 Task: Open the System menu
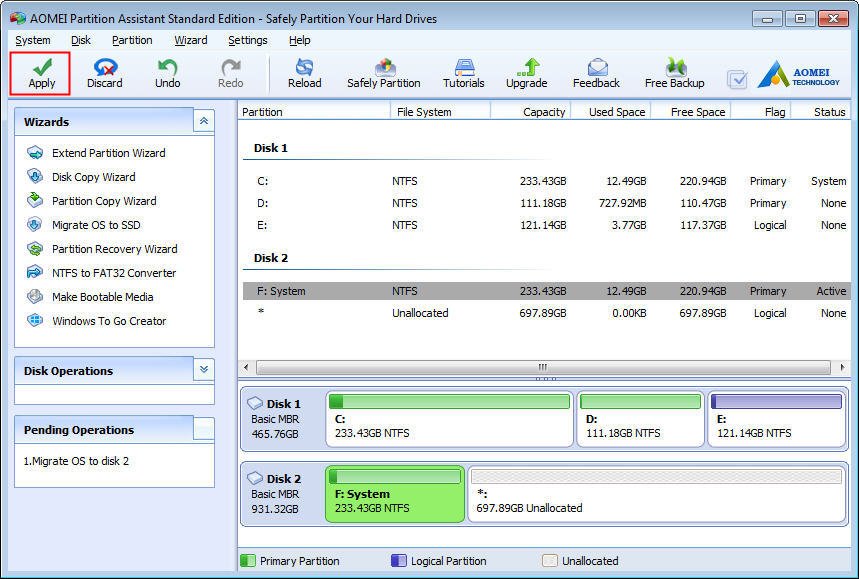click(33, 40)
